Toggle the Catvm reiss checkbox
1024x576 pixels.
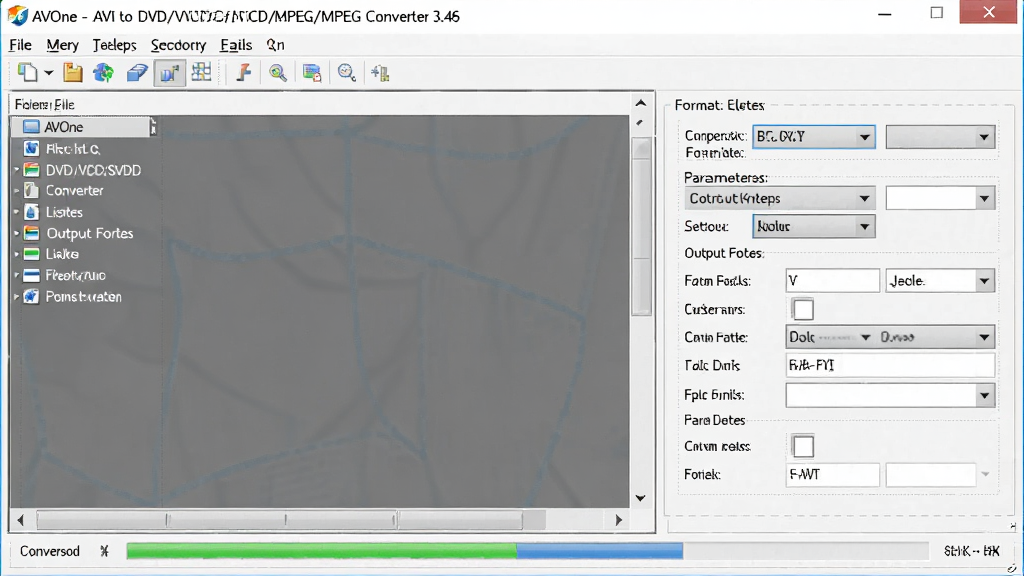[x=803, y=447]
